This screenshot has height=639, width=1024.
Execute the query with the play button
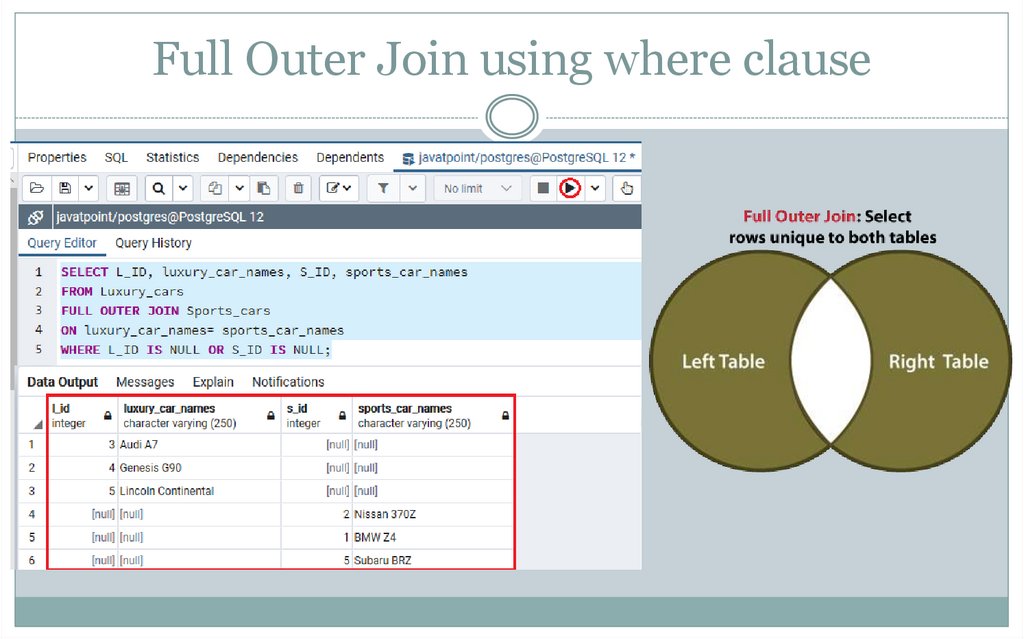coord(570,188)
